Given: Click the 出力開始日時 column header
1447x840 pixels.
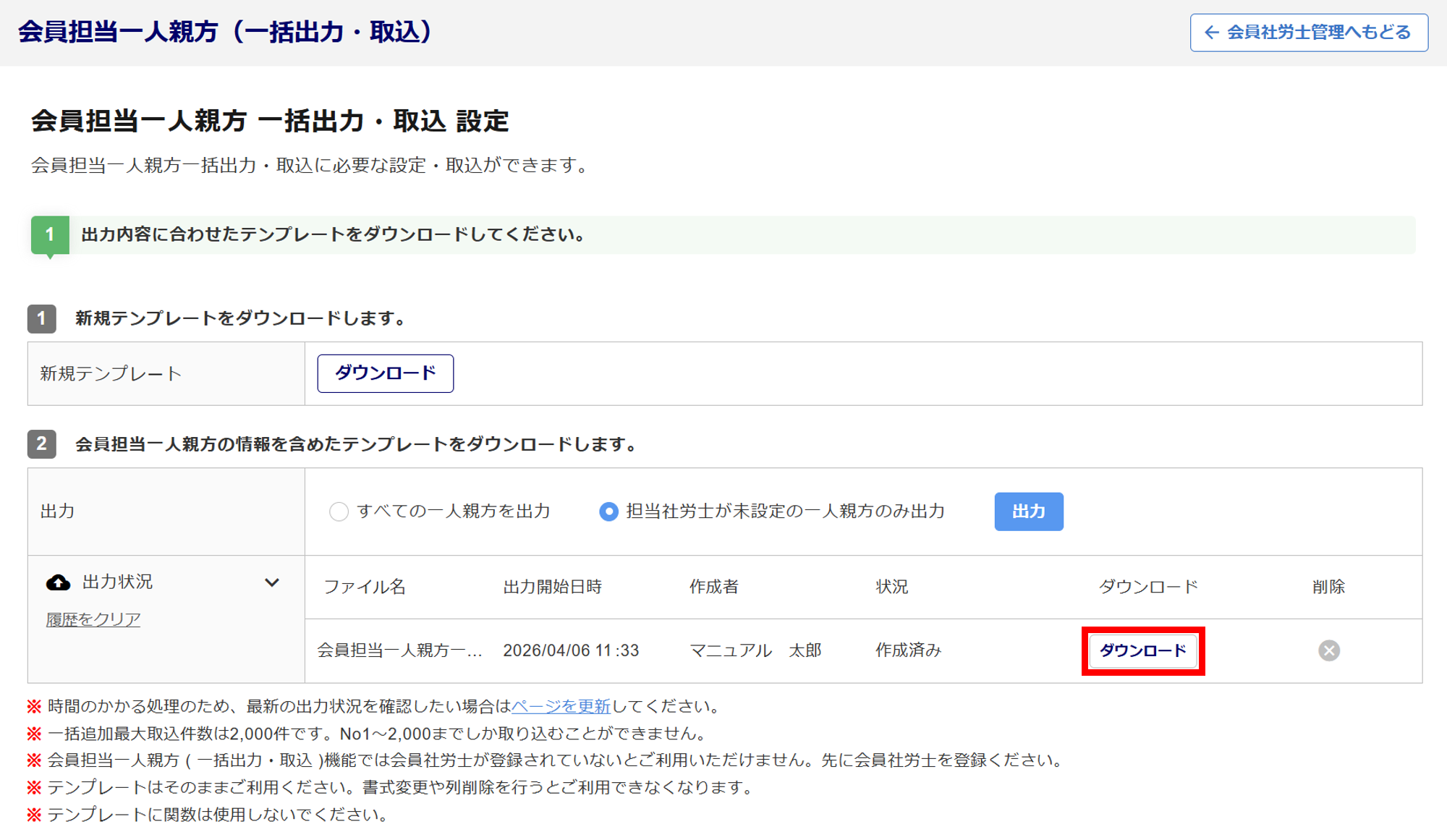Looking at the screenshot, I should 553,587.
